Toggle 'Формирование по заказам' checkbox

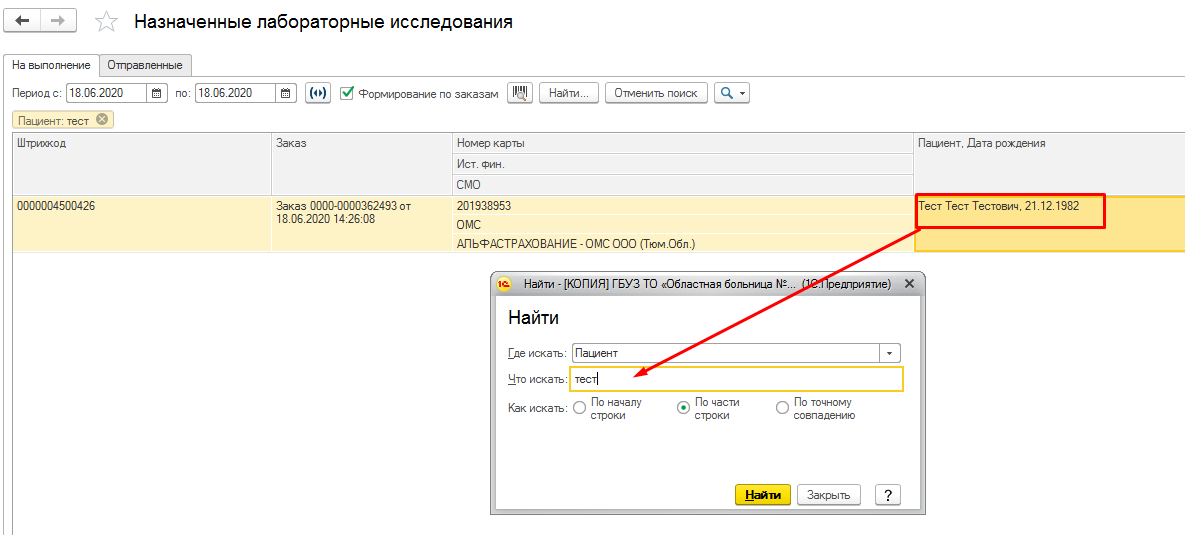(x=347, y=93)
